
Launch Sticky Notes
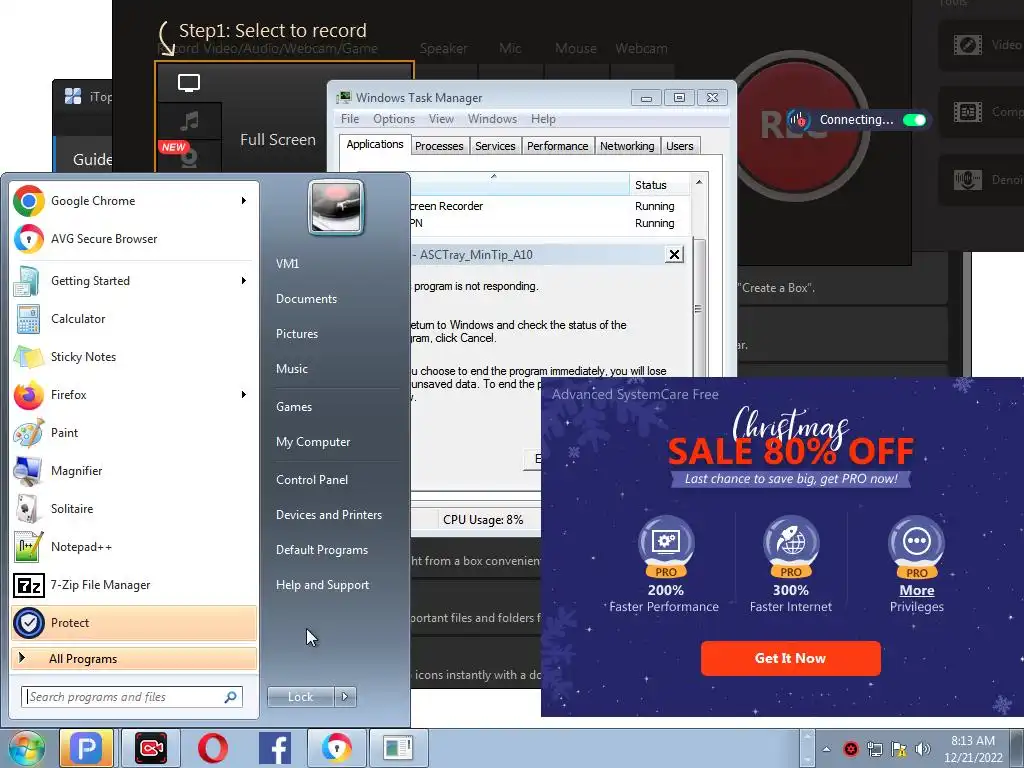coord(134,357)
